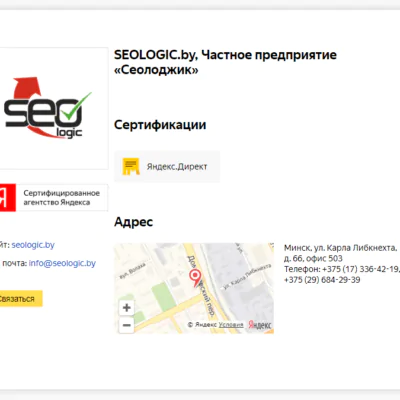
Task: Click the yellow Связаться button
Action: point(21,299)
